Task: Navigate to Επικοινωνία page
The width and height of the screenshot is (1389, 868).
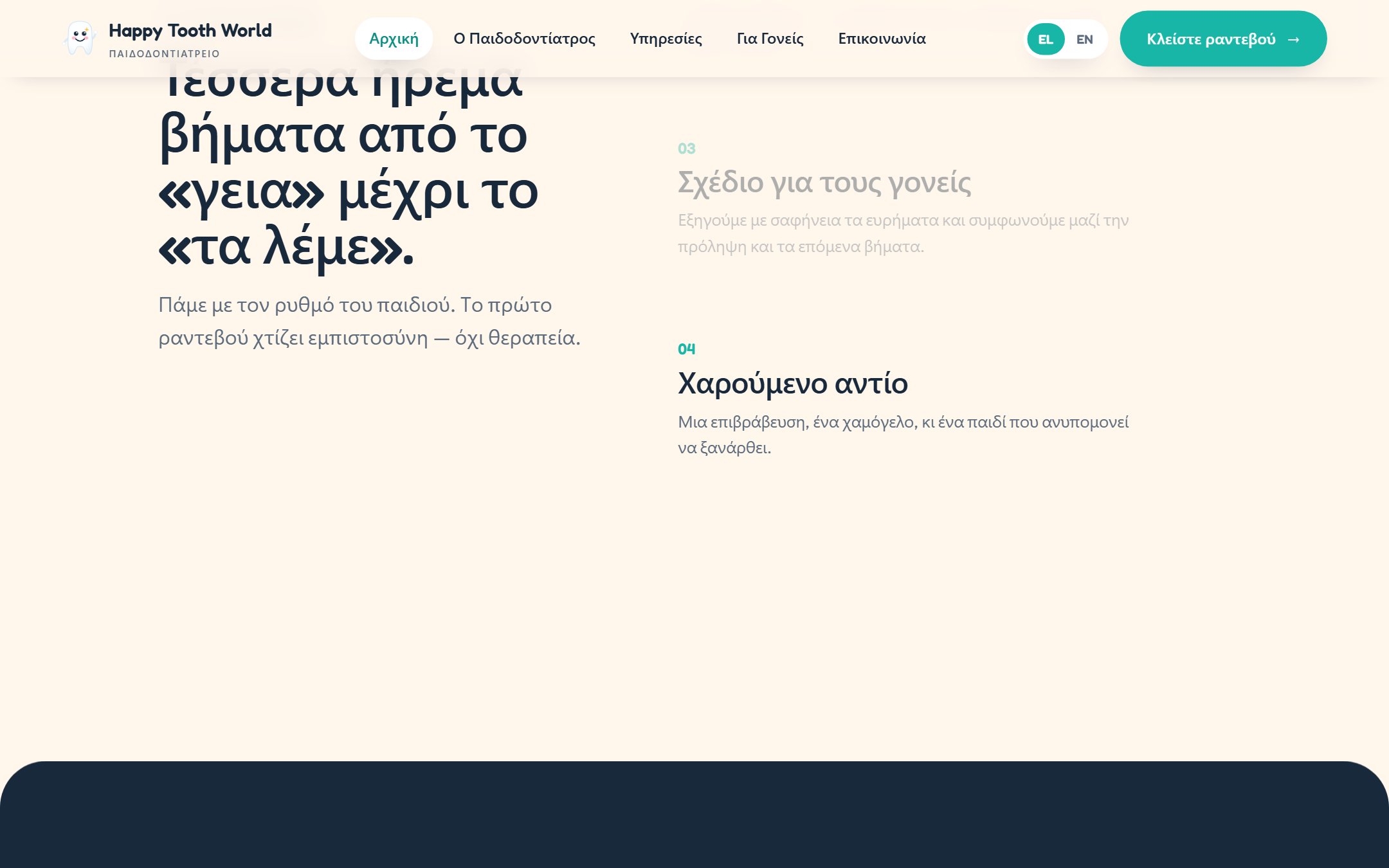Action: pyautogui.click(x=882, y=39)
